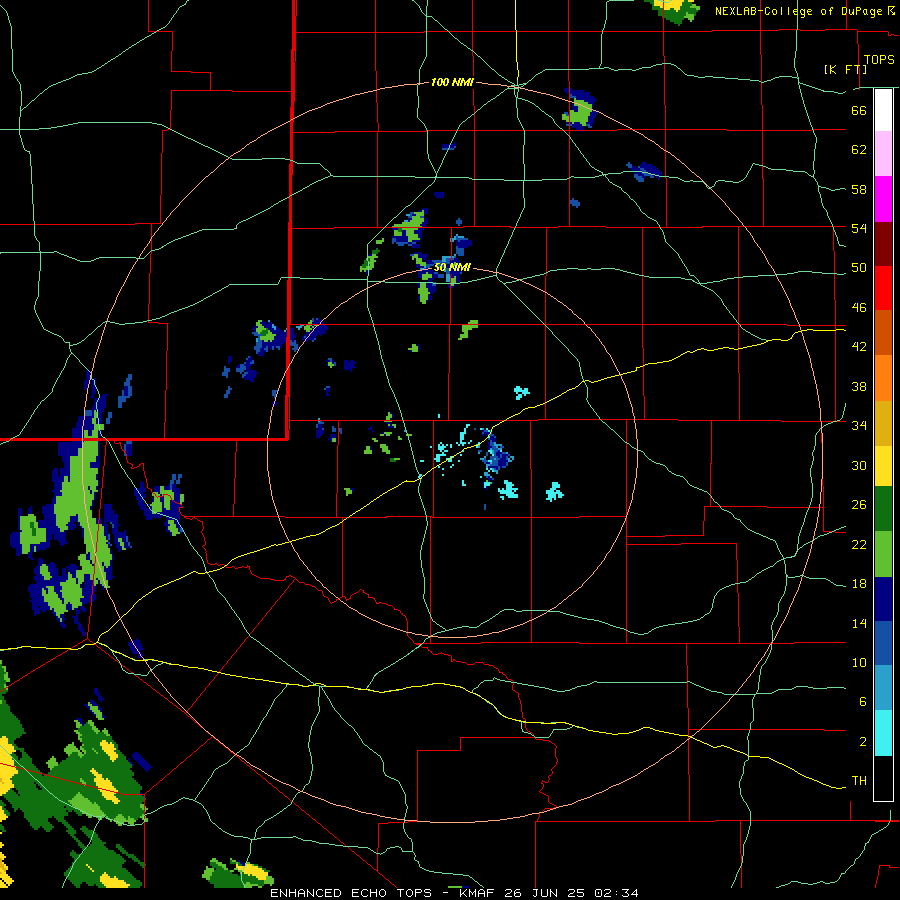Click the '46' legend value

pyautogui.click(x=859, y=308)
